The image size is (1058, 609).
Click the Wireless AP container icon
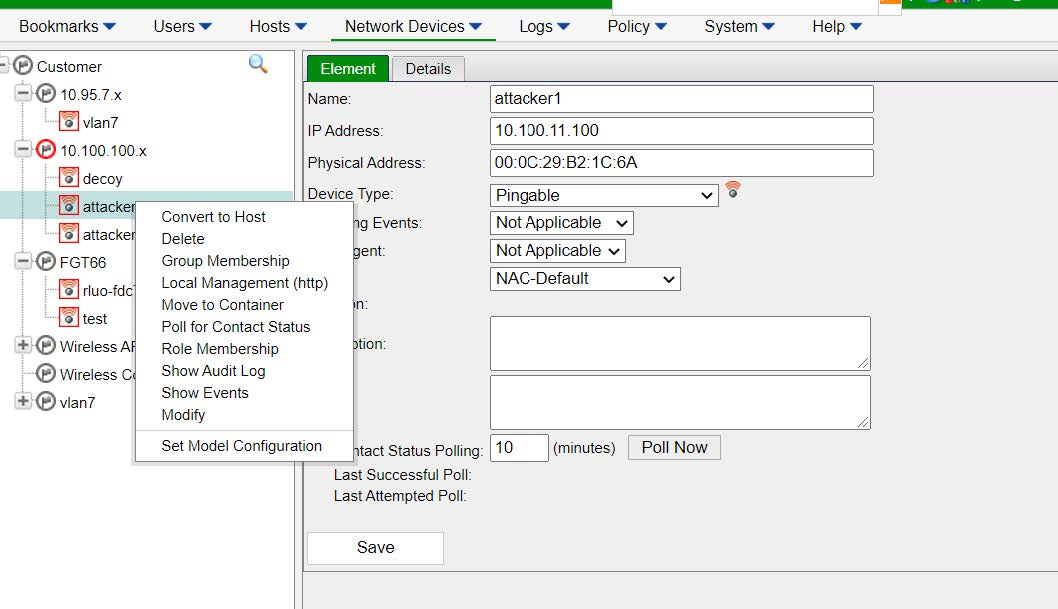pos(46,346)
